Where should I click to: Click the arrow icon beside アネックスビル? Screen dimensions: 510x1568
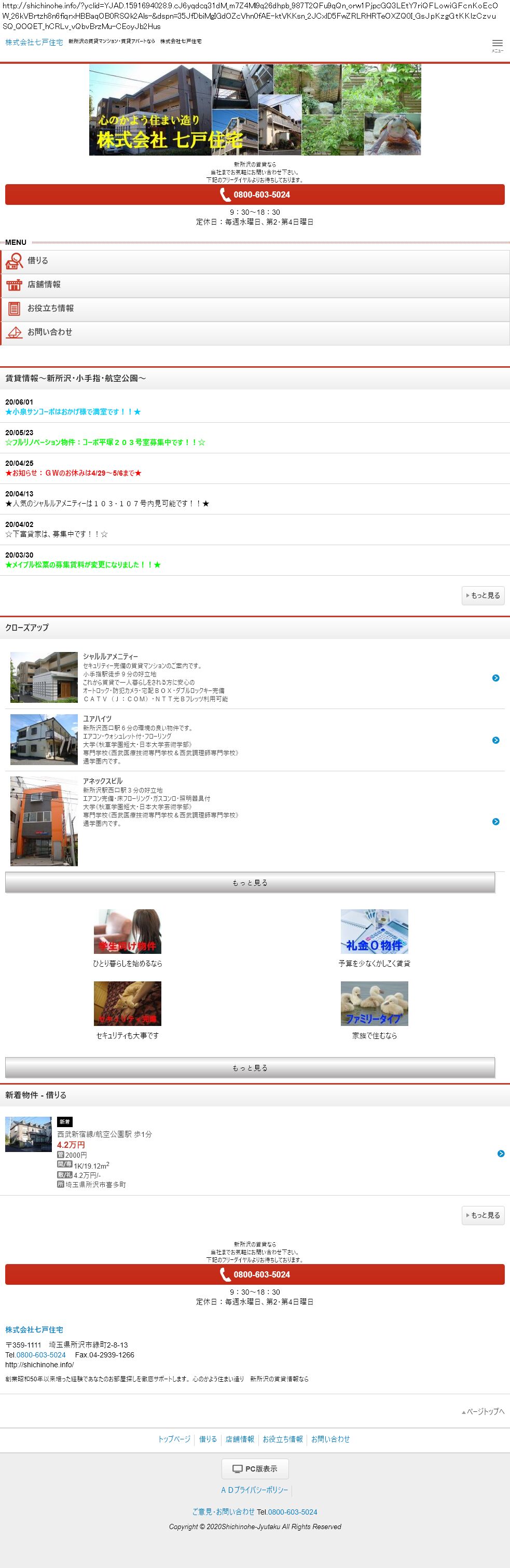(495, 822)
